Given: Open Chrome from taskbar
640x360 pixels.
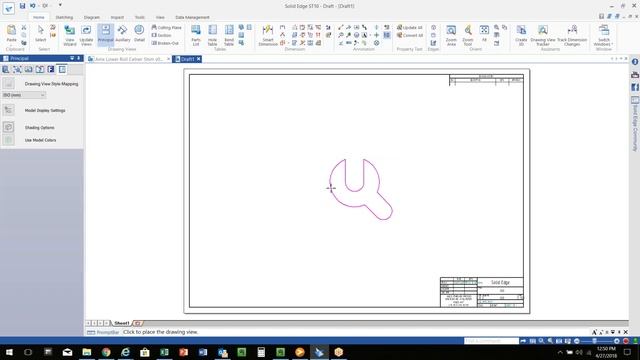Looking at the screenshot, I should tap(106, 352).
